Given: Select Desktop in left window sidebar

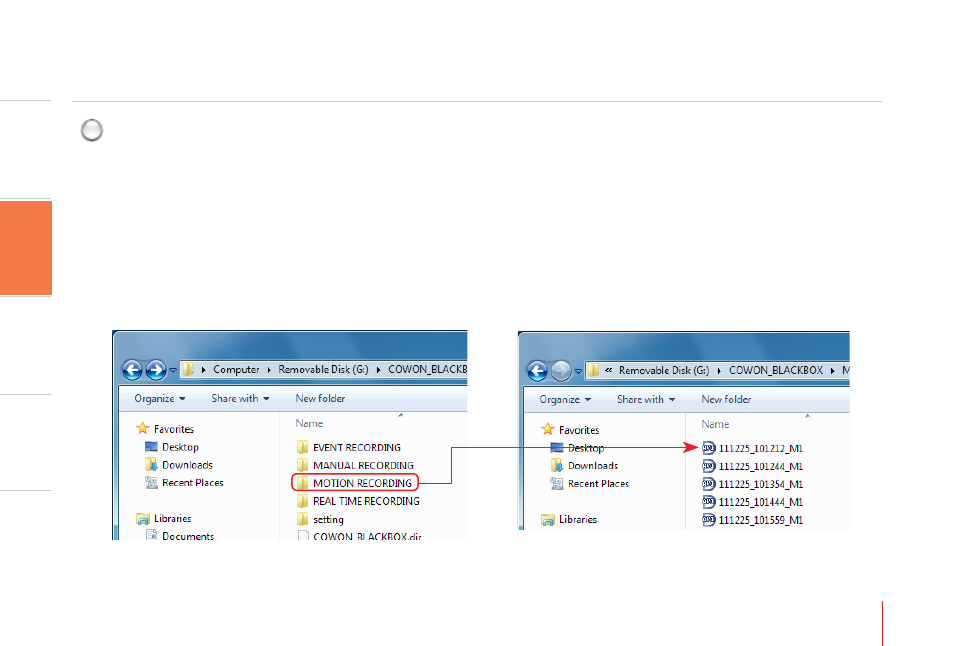Looking at the screenshot, I should [x=172, y=447].
